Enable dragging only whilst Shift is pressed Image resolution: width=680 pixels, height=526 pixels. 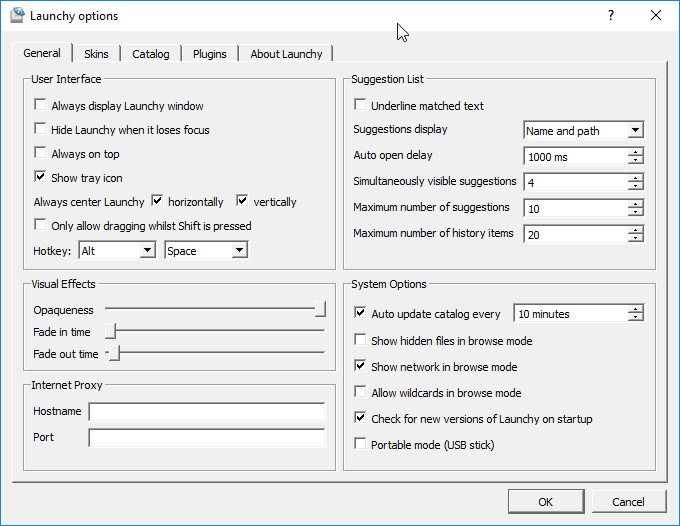(40, 224)
